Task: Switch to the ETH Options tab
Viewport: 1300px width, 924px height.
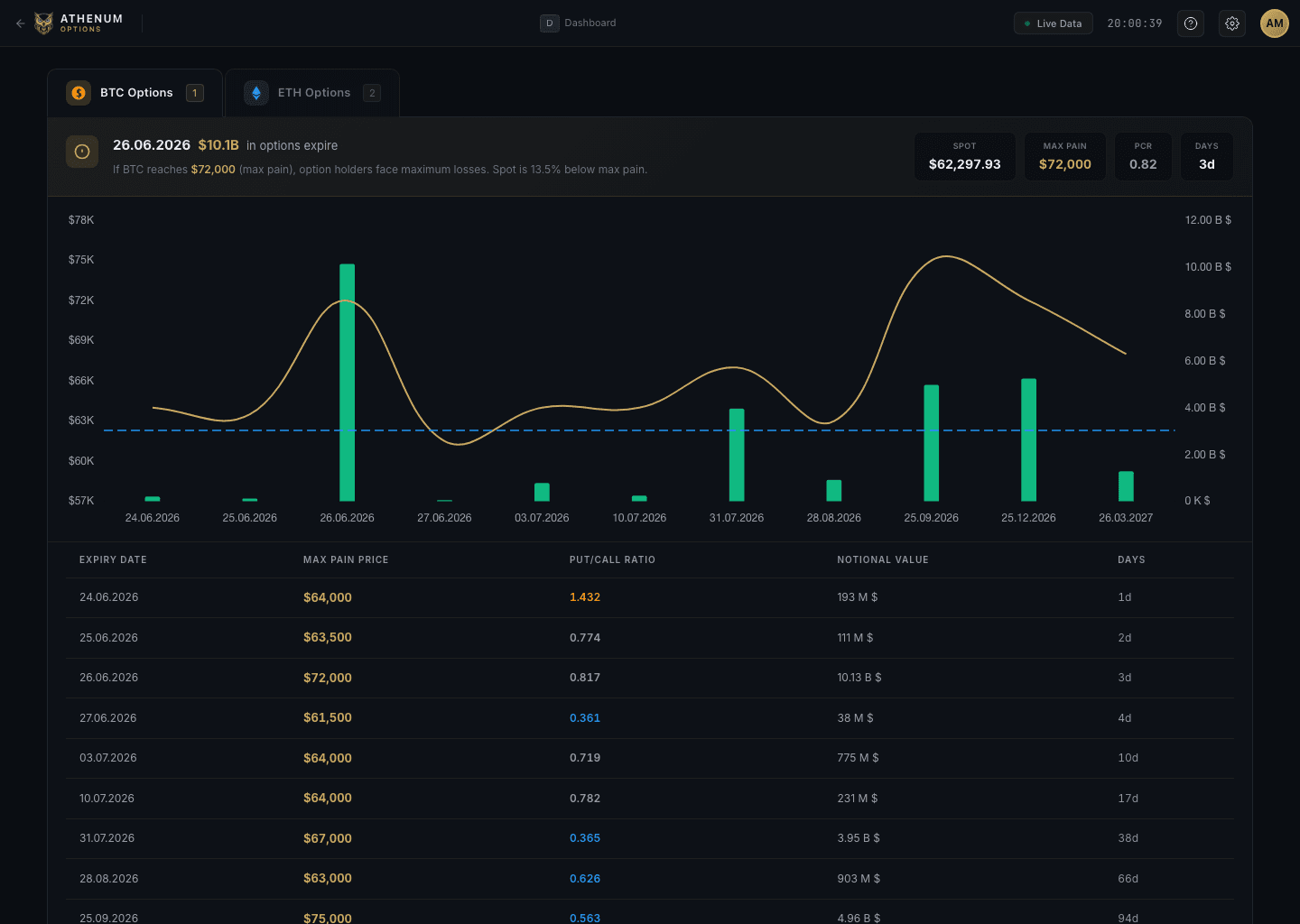Action: (312, 93)
